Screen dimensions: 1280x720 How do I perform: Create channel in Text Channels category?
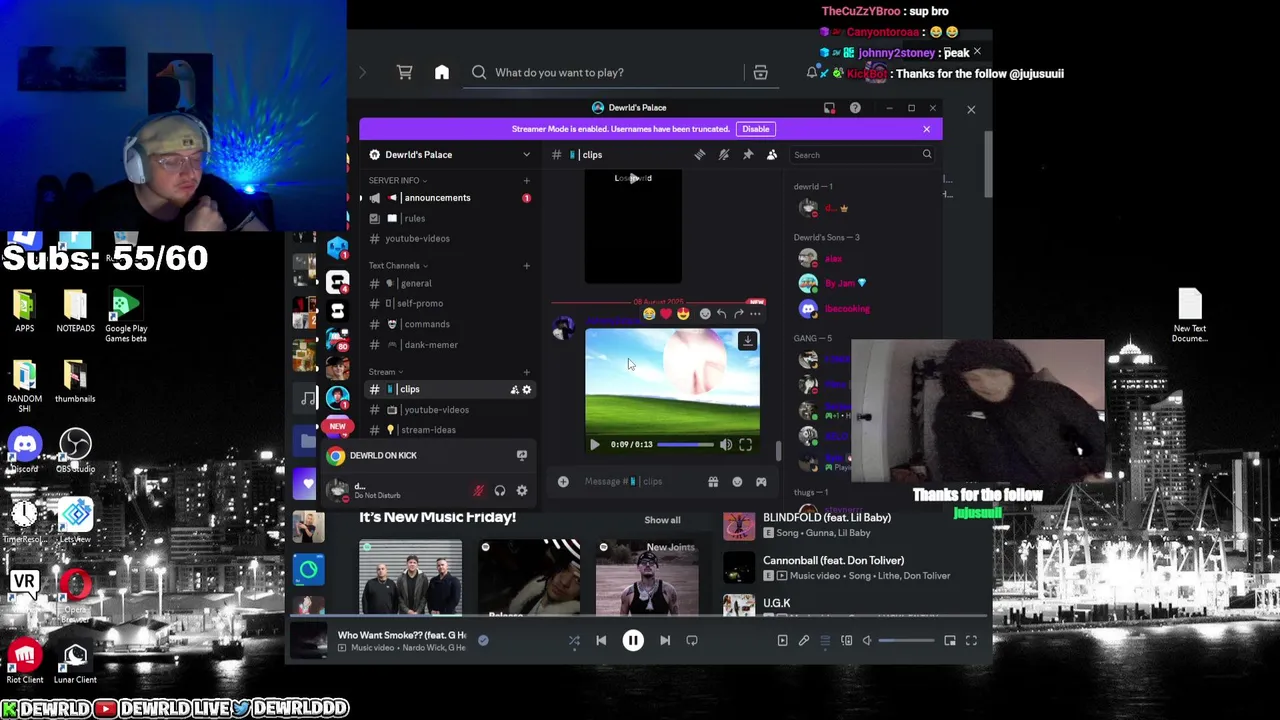pos(527,266)
